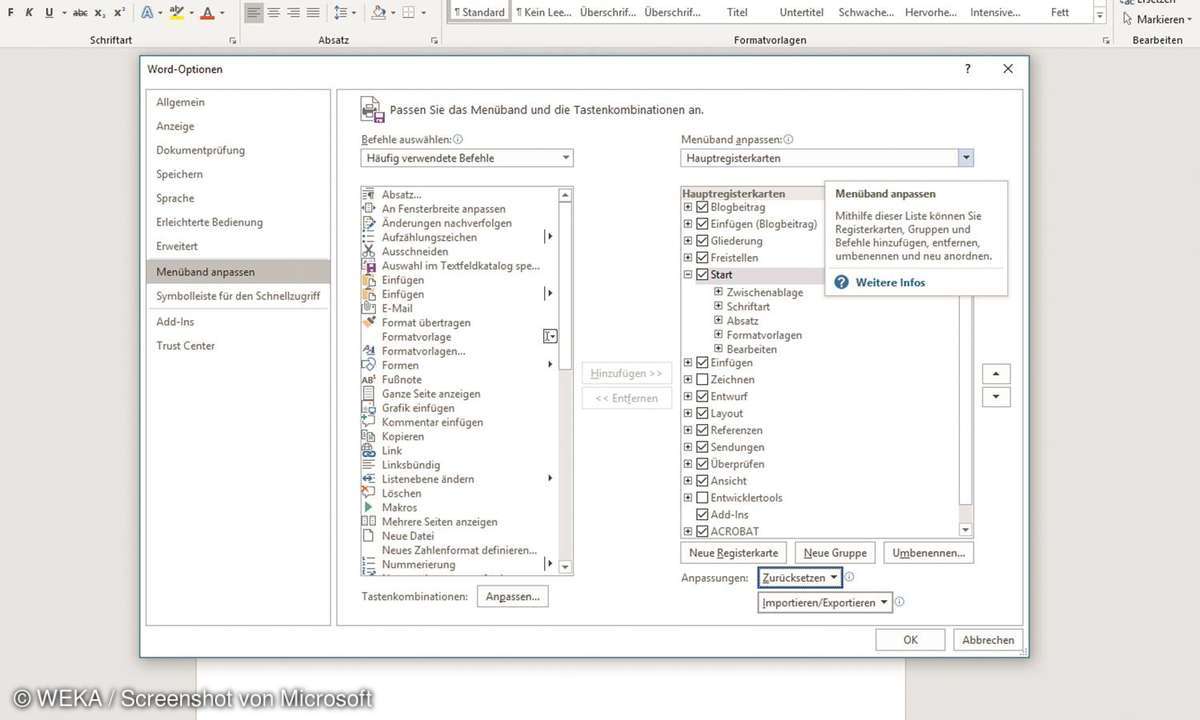This screenshot has width=1200, height=720.
Task: Collapse the Start tab node
Action: tap(688, 274)
